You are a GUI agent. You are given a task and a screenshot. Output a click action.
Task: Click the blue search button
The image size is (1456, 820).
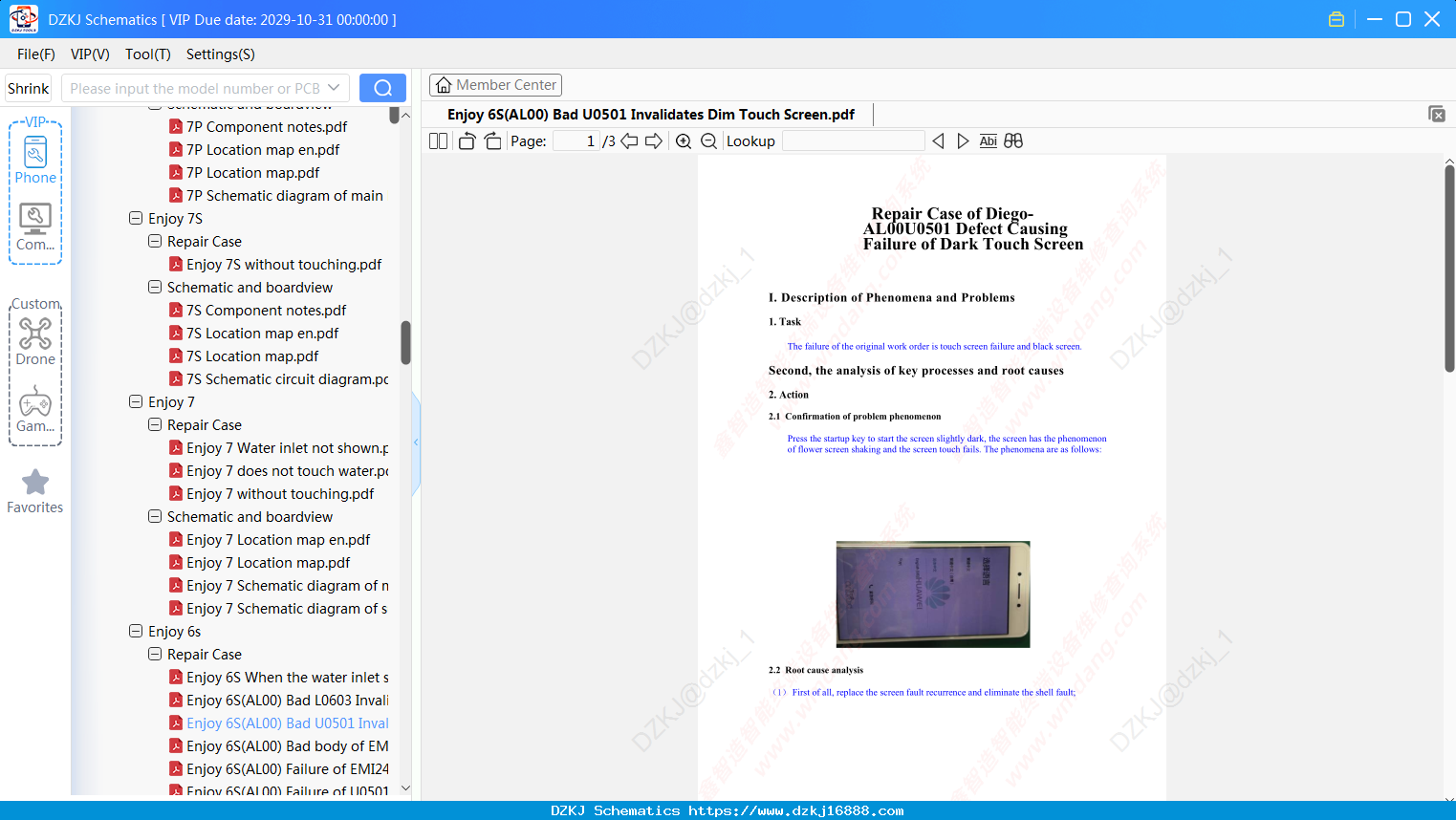click(382, 88)
